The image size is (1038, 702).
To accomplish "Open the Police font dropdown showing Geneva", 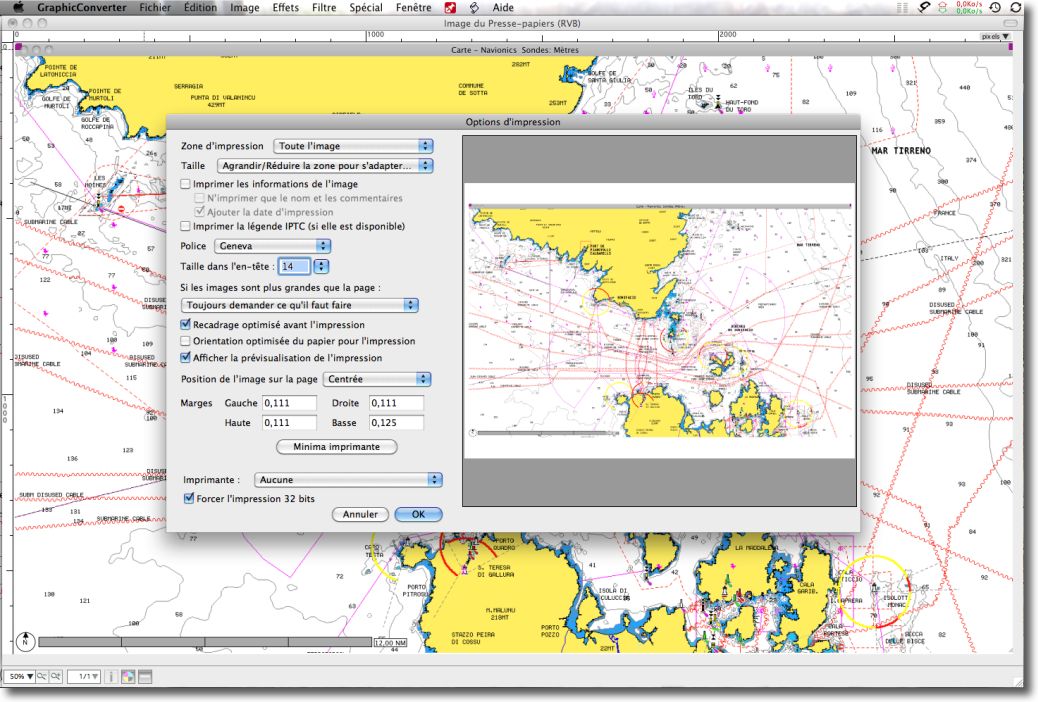I will point(273,246).
